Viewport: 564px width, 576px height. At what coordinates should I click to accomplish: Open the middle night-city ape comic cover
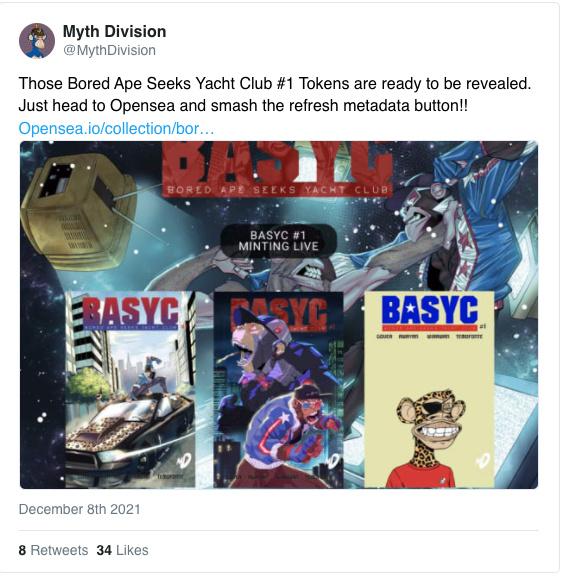pos(279,390)
